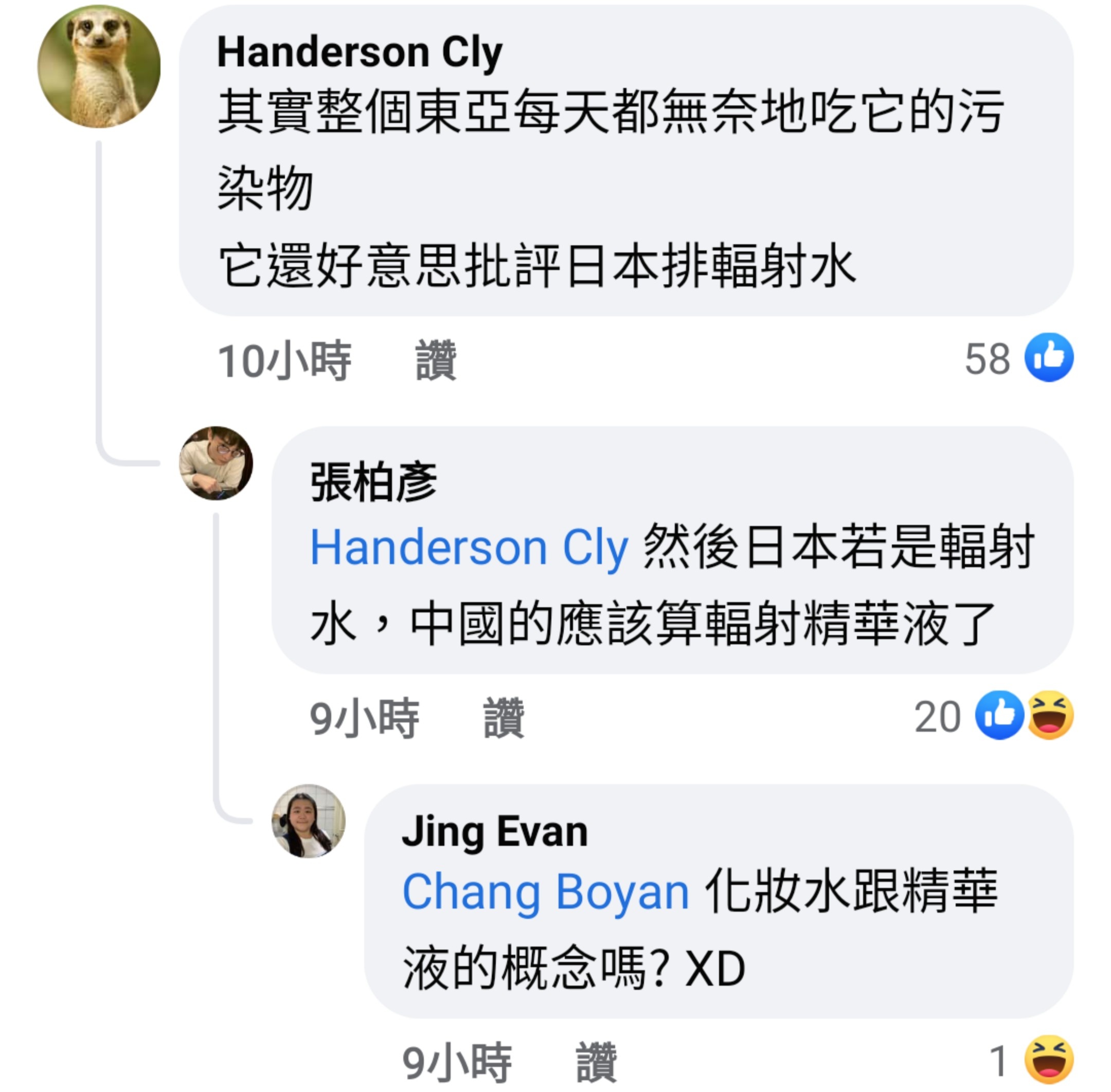This screenshot has height=1092, width=1111.
Task: Click the 9小時 timestamp under 張柏彥's reply
Action: coord(364,719)
